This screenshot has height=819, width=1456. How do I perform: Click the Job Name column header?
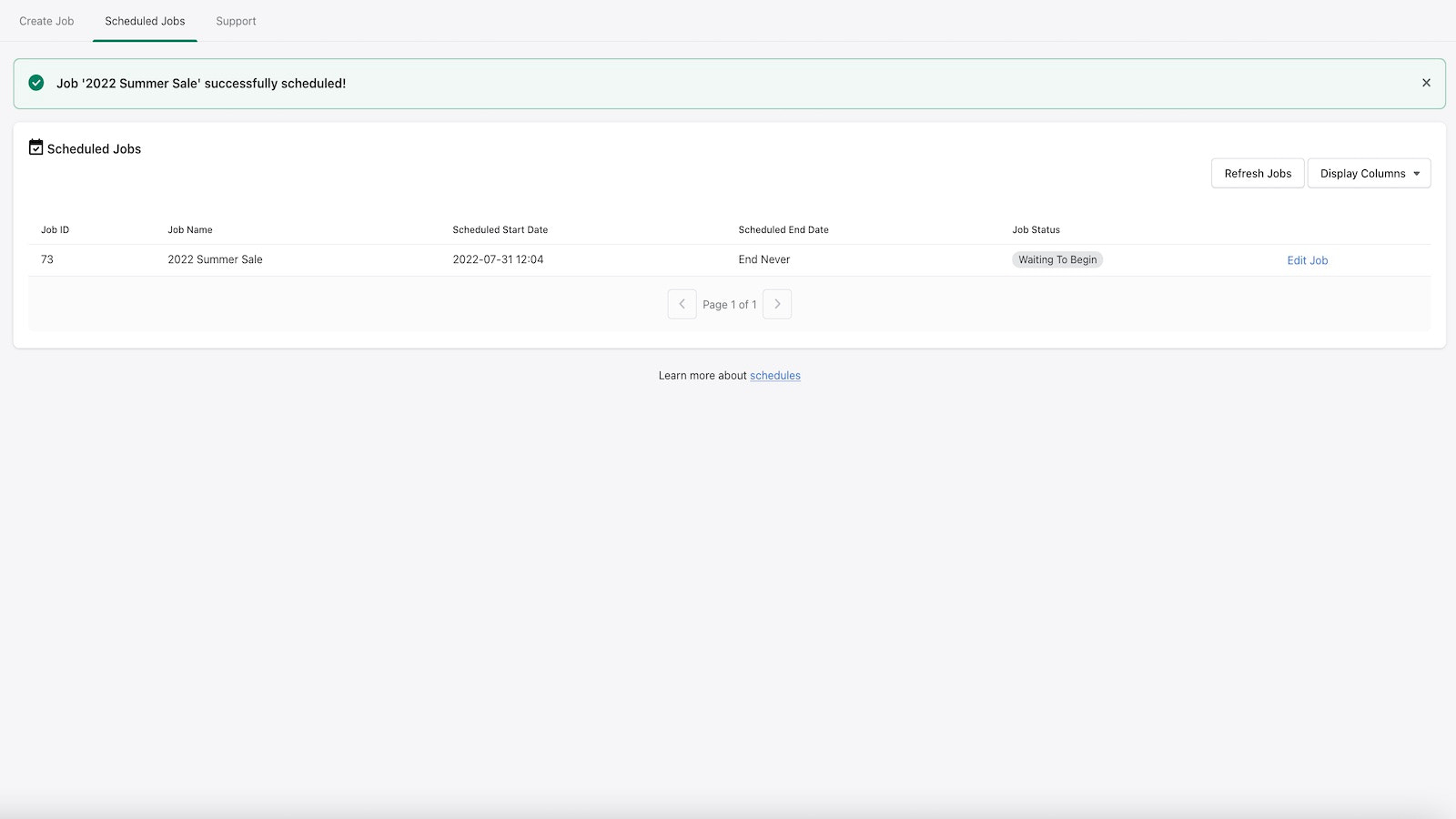[x=190, y=229]
